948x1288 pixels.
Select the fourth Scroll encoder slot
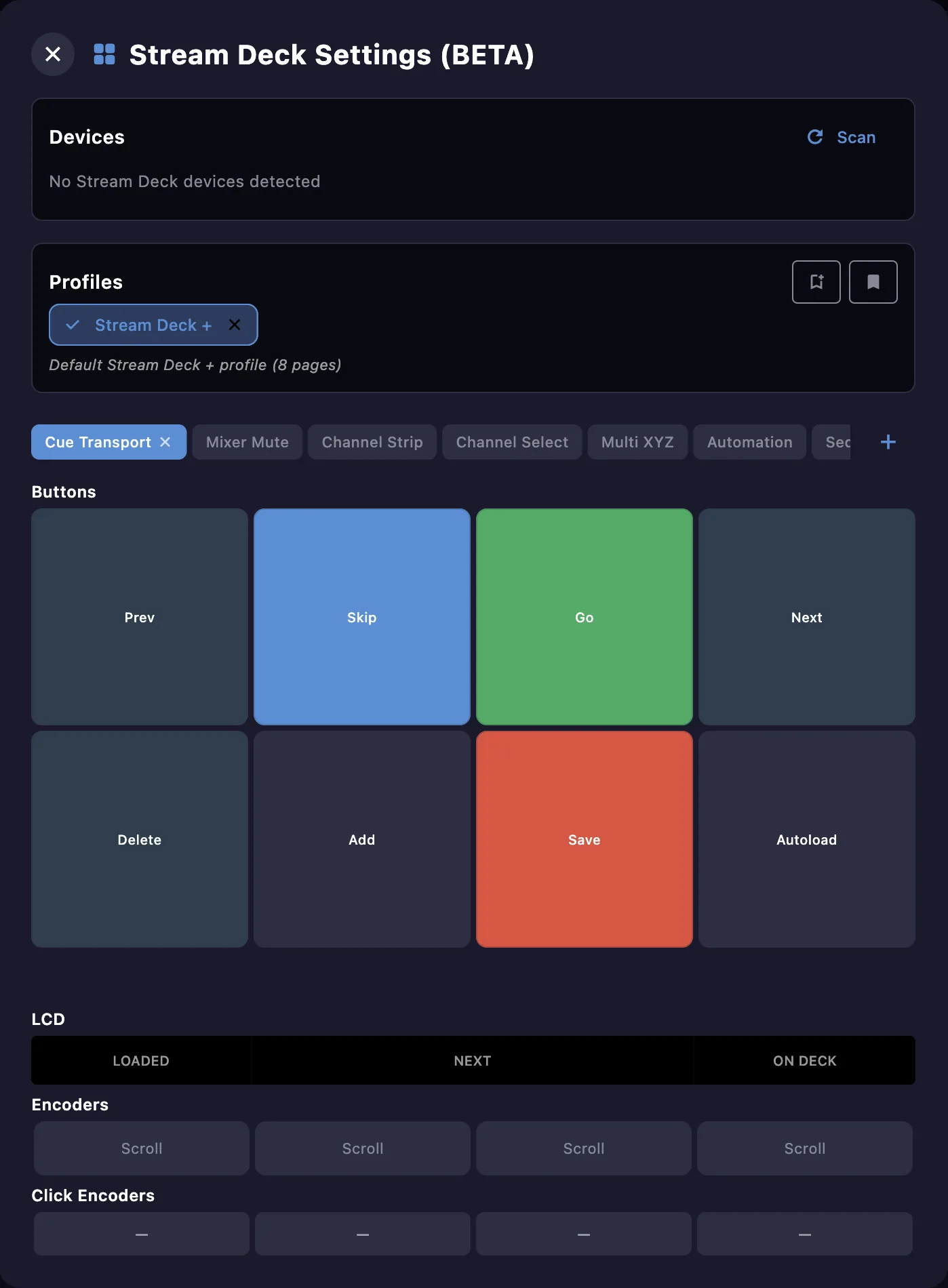pyautogui.click(x=805, y=1148)
